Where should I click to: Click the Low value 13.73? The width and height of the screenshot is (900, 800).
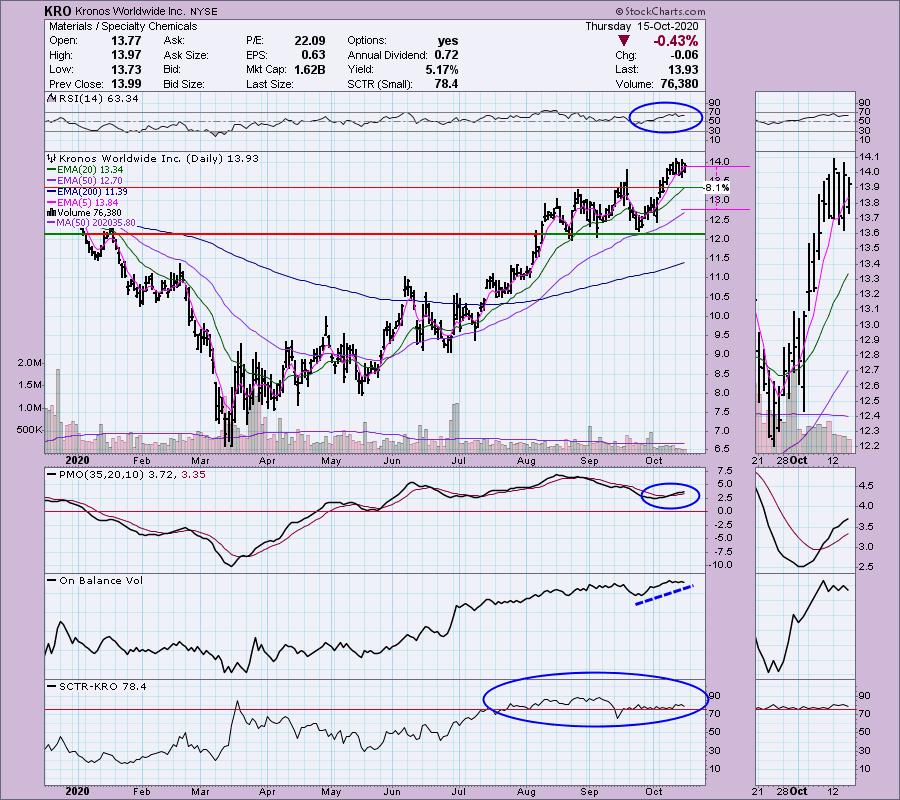127,69
